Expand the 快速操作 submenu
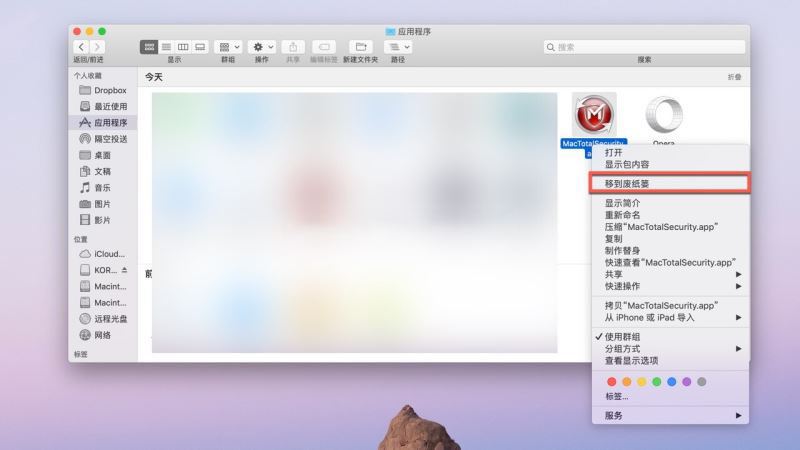This screenshot has height=450, width=800. click(670, 286)
